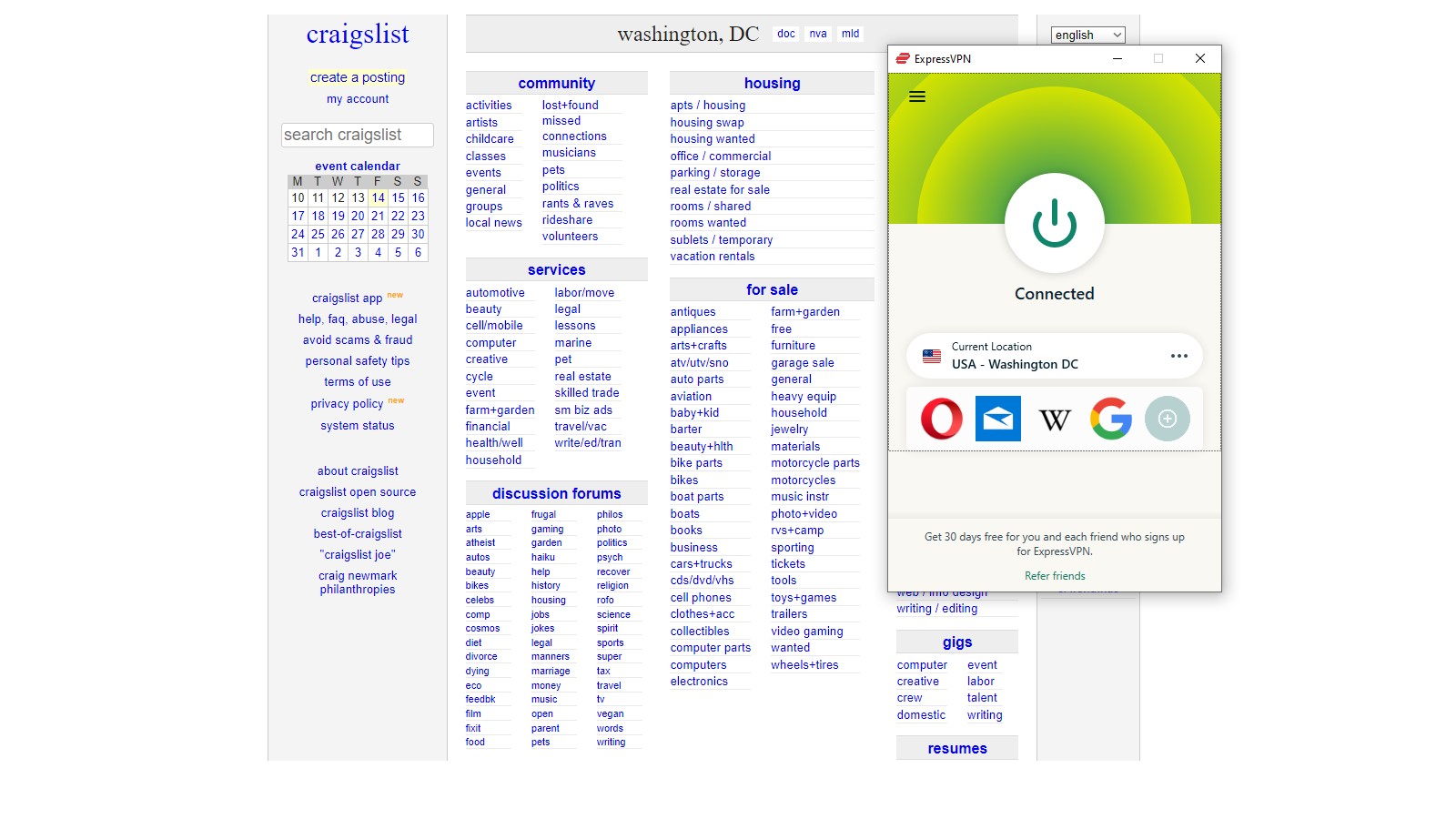The width and height of the screenshot is (1456, 819).
Task: Open the best-of-craigslist link
Action: click(x=358, y=534)
